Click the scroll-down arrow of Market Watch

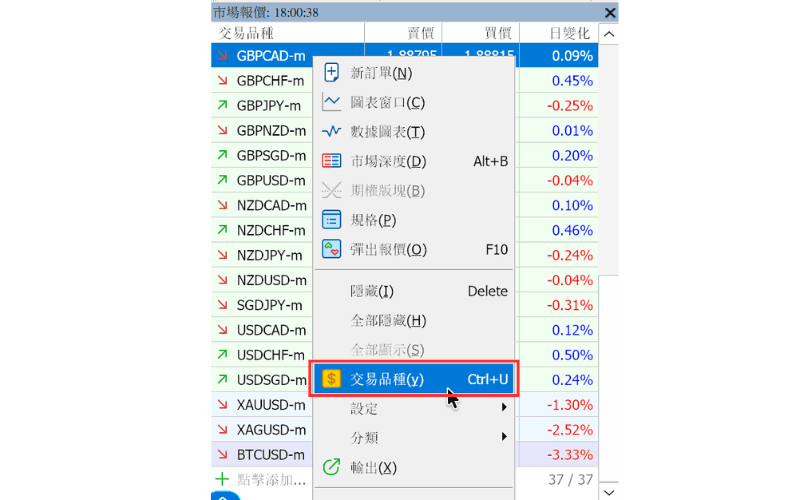pos(609,492)
